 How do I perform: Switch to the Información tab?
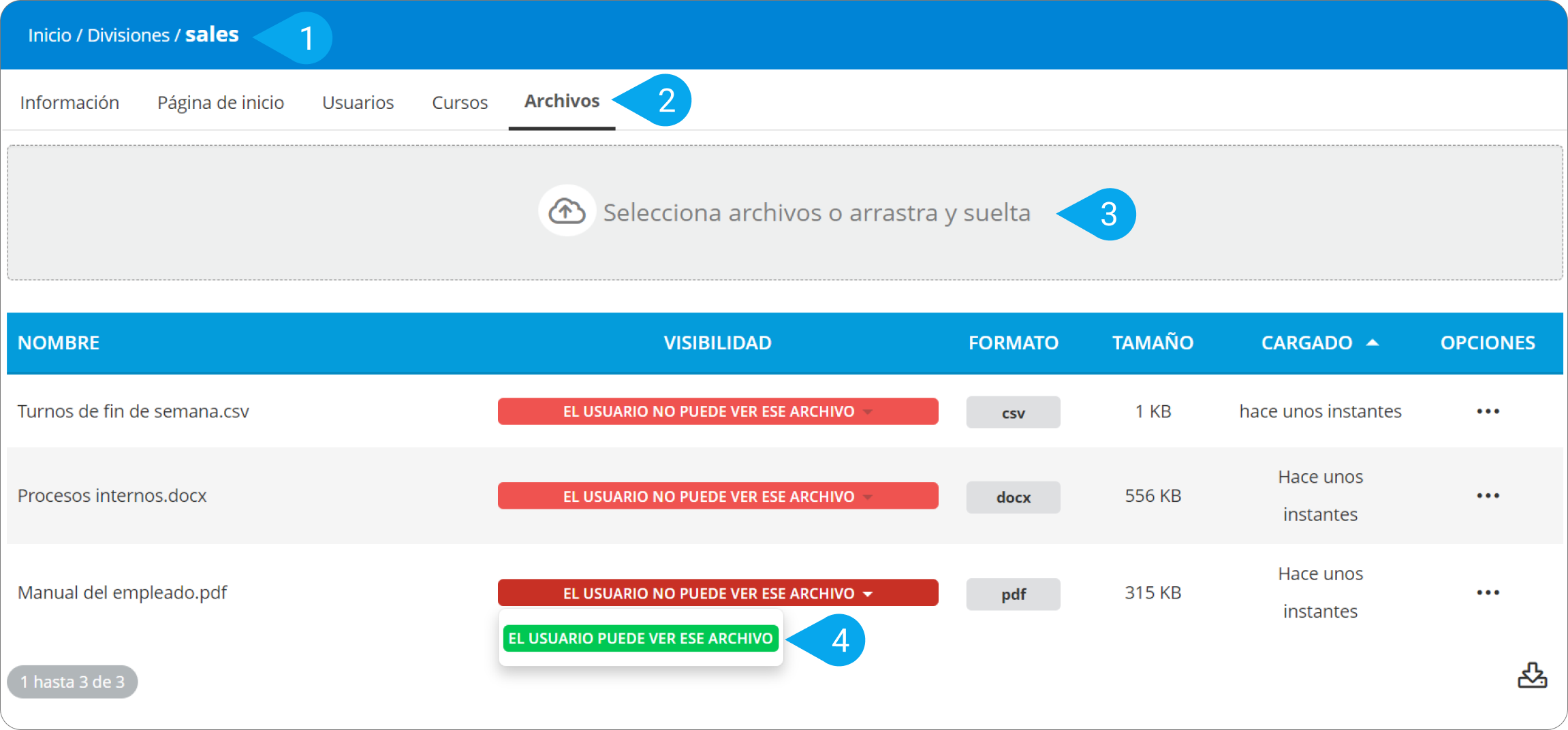click(x=69, y=102)
